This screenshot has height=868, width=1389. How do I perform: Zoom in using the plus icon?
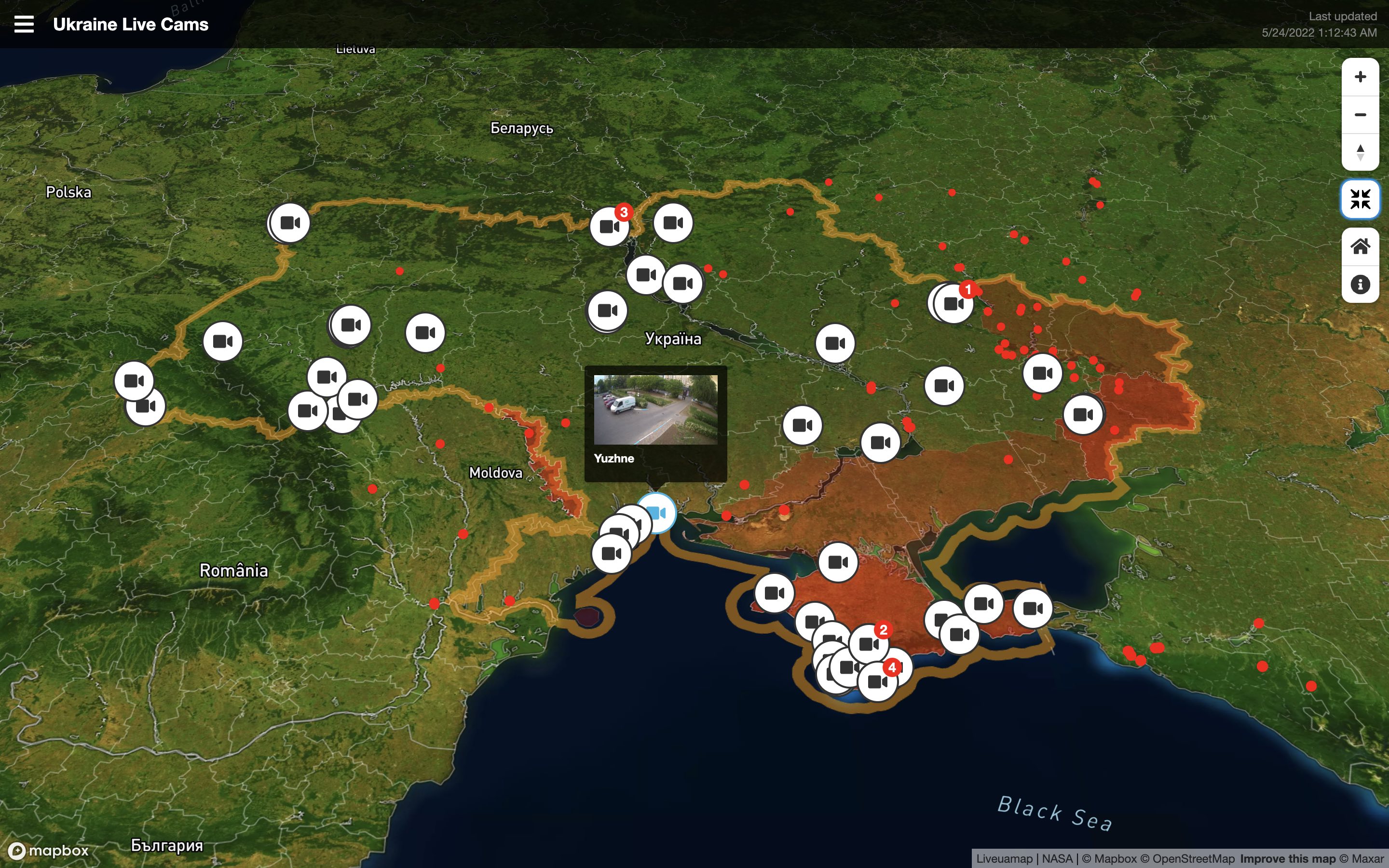click(x=1361, y=76)
